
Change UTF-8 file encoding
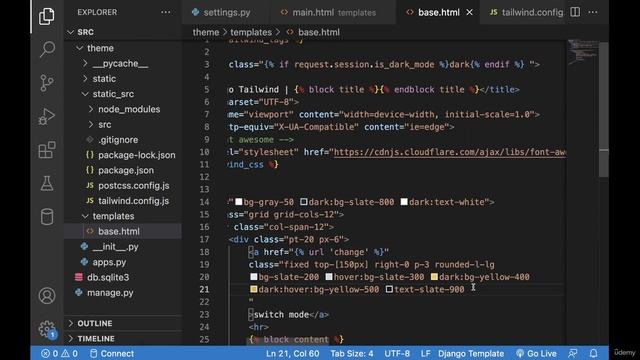coord(397,353)
